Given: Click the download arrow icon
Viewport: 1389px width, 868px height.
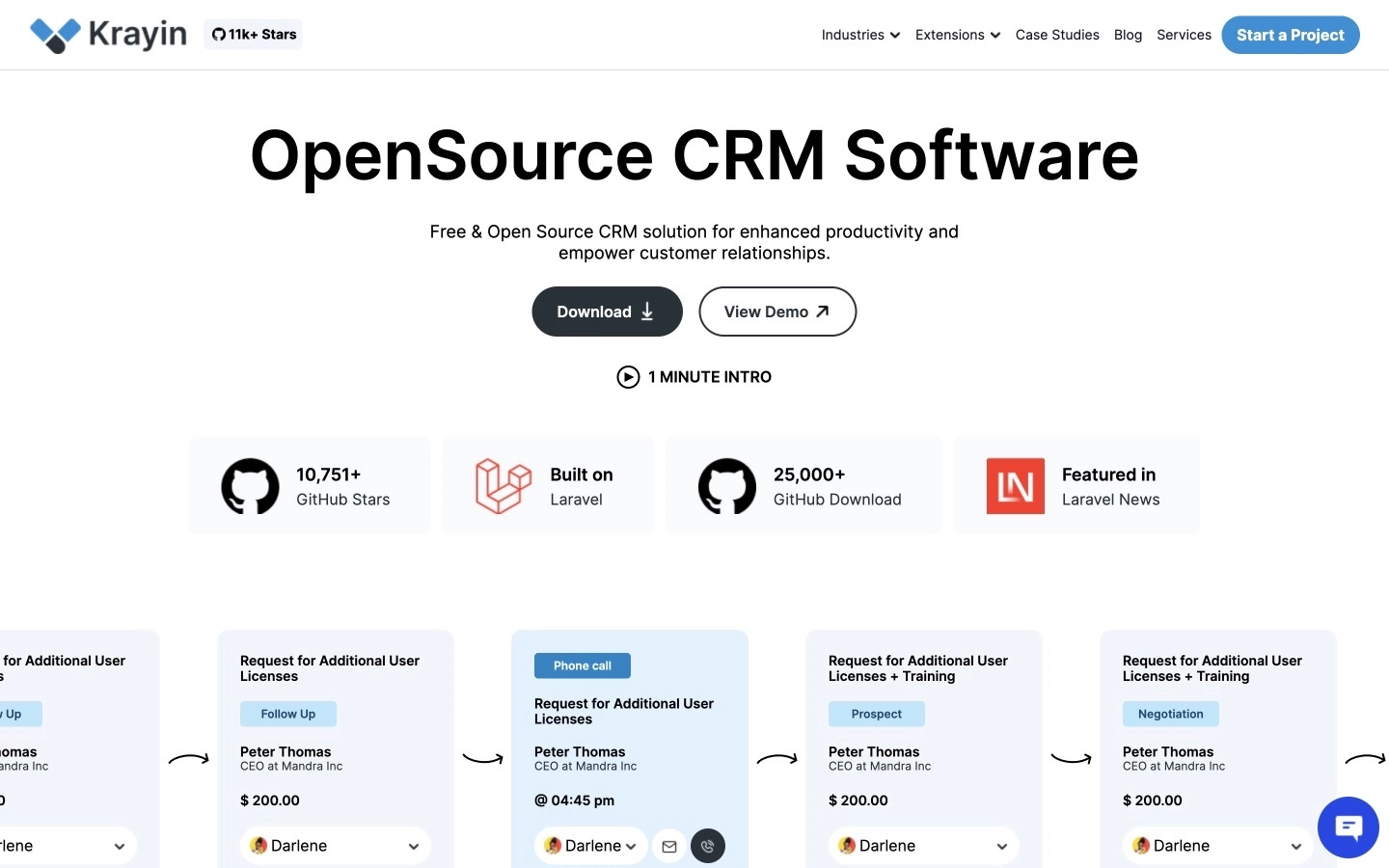Looking at the screenshot, I should (647, 312).
